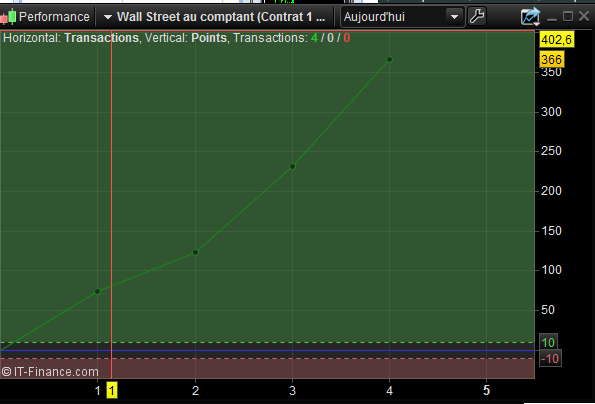Click axis value 100

click(551, 270)
